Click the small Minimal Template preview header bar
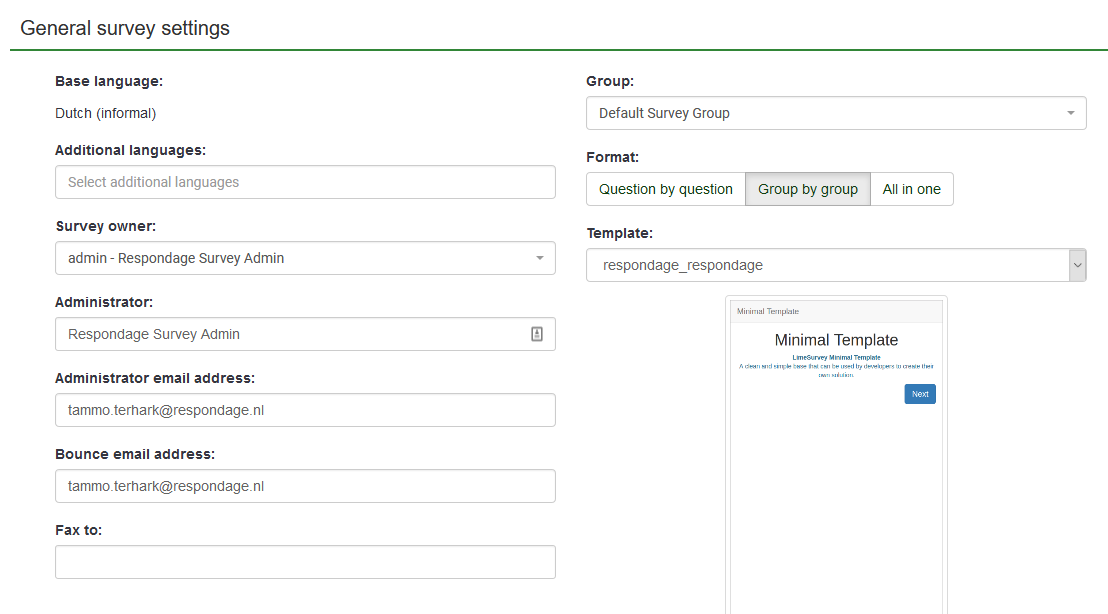 [x=836, y=311]
